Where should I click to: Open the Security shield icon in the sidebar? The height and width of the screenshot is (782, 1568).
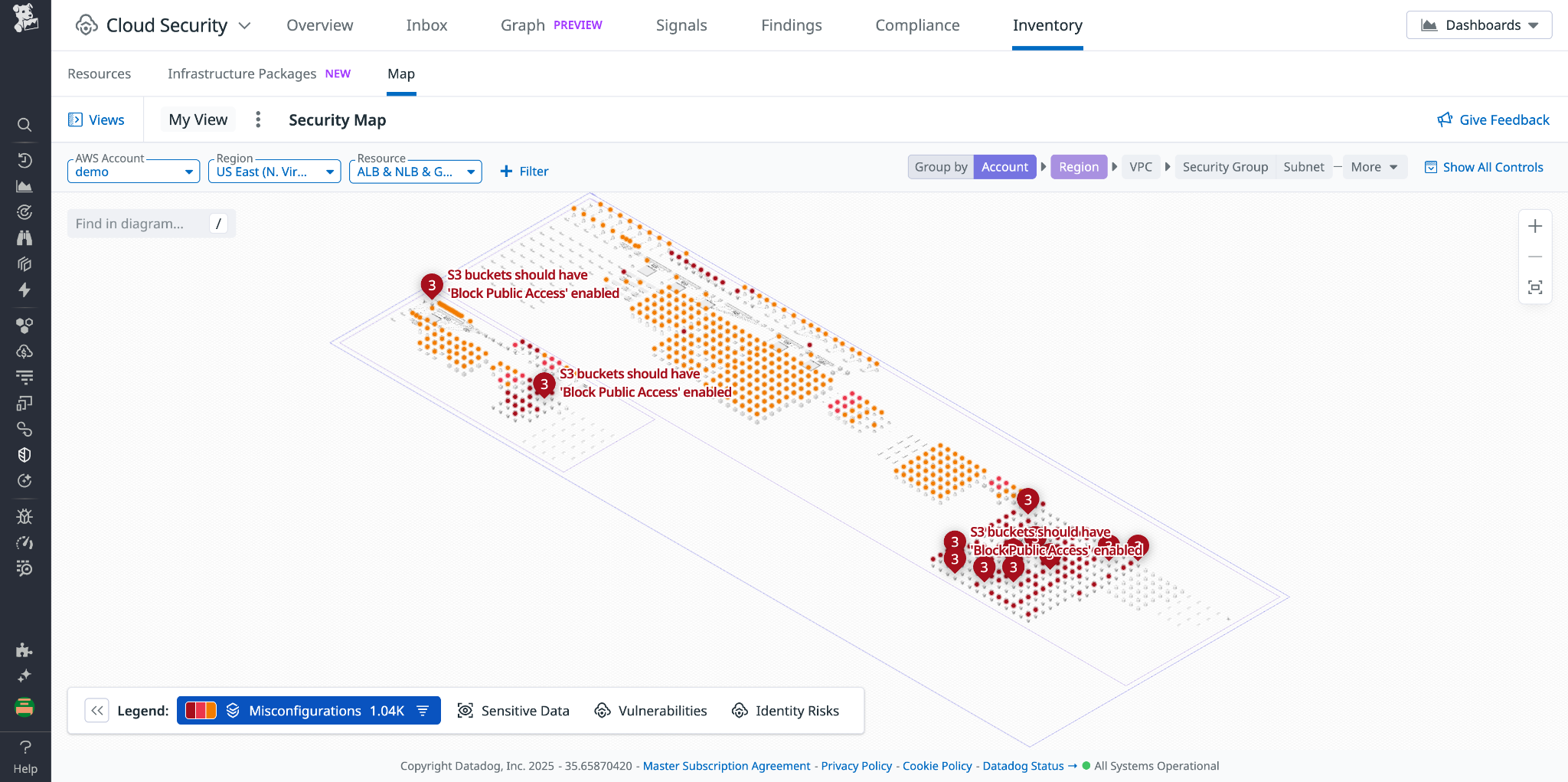point(24,454)
